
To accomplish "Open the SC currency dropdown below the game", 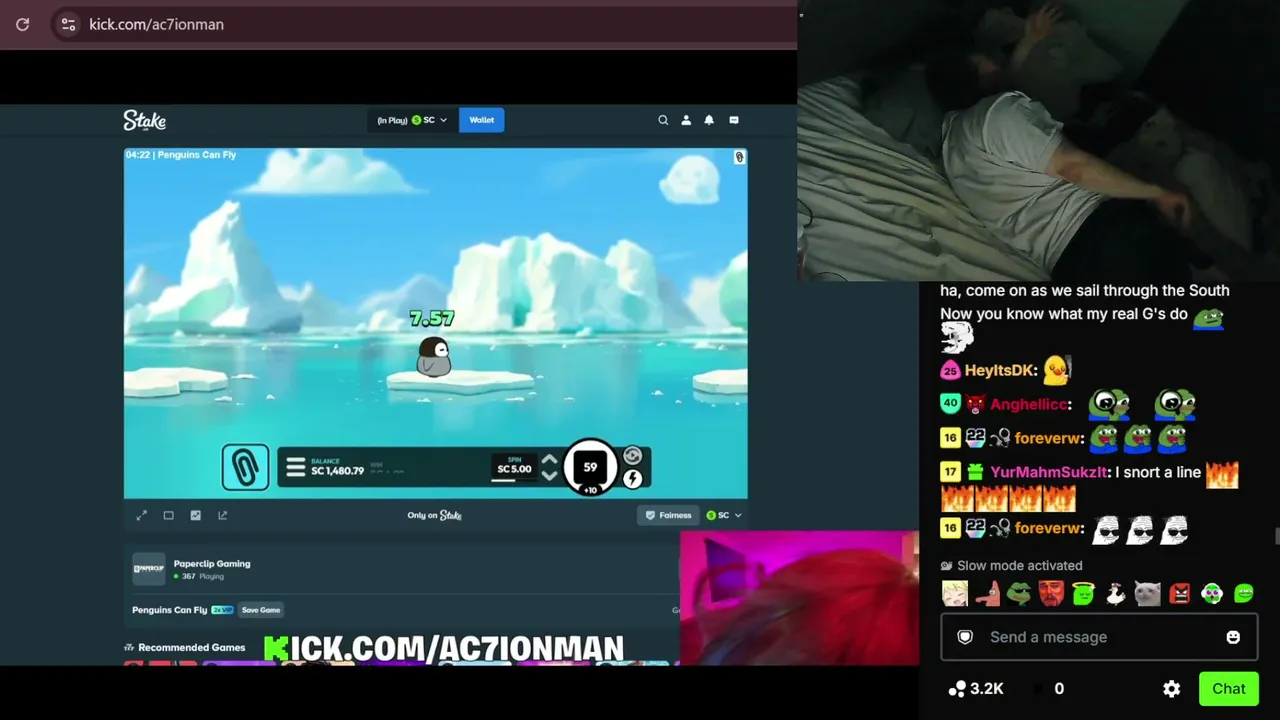I will click(724, 515).
